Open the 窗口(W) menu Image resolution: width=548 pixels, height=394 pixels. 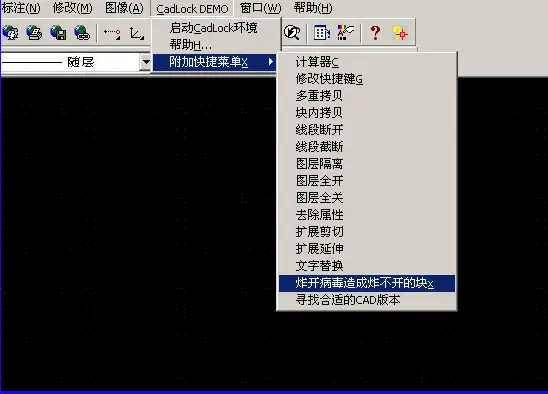261,8
